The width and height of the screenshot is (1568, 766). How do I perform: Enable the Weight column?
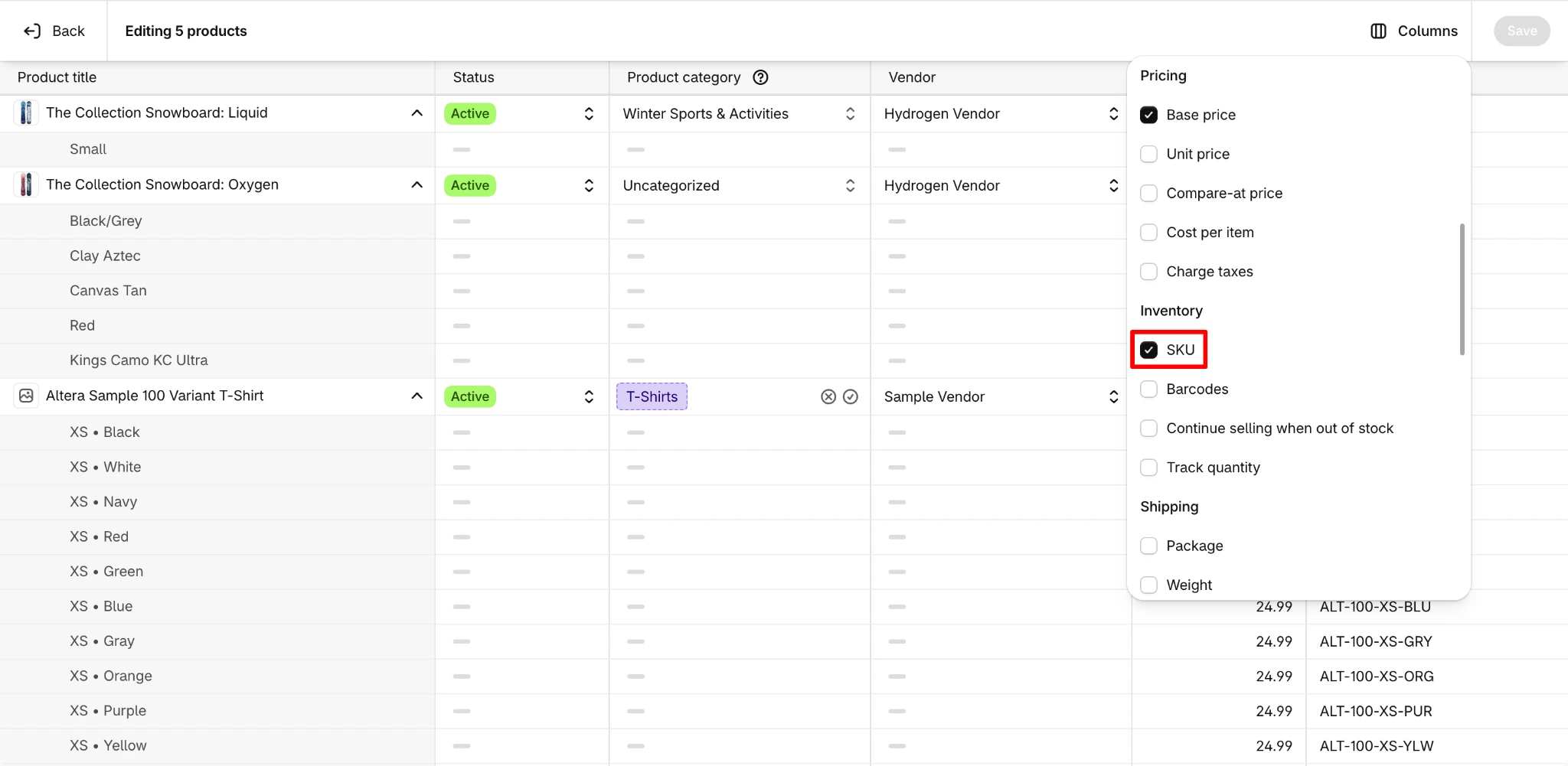pyautogui.click(x=1148, y=585)
